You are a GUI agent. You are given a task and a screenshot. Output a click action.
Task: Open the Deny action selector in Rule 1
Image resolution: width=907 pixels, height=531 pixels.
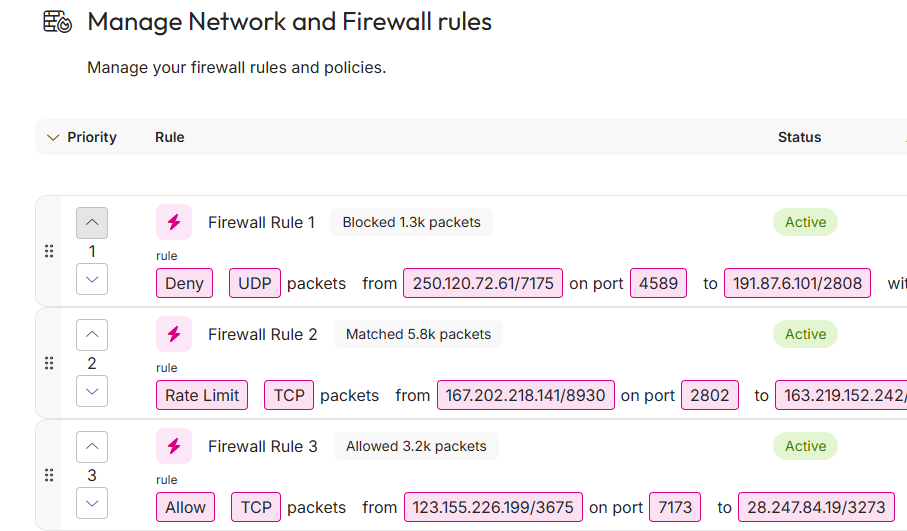point(185,283)
